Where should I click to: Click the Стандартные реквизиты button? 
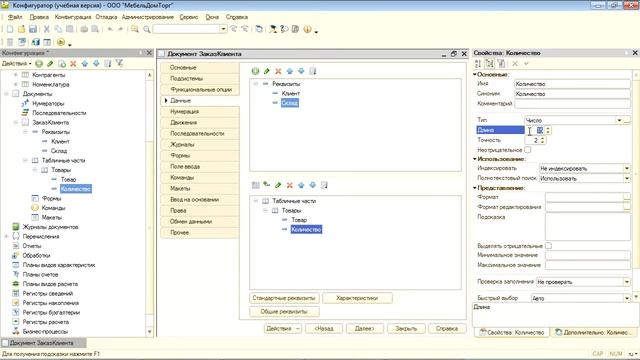[x=284, y=298]
